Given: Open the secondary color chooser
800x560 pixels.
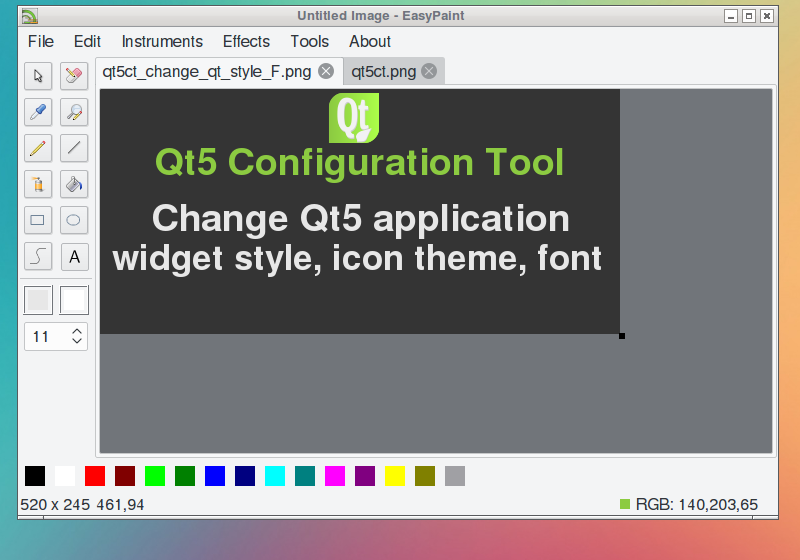Looking at the screenshot, I should [x=74, y=300].
